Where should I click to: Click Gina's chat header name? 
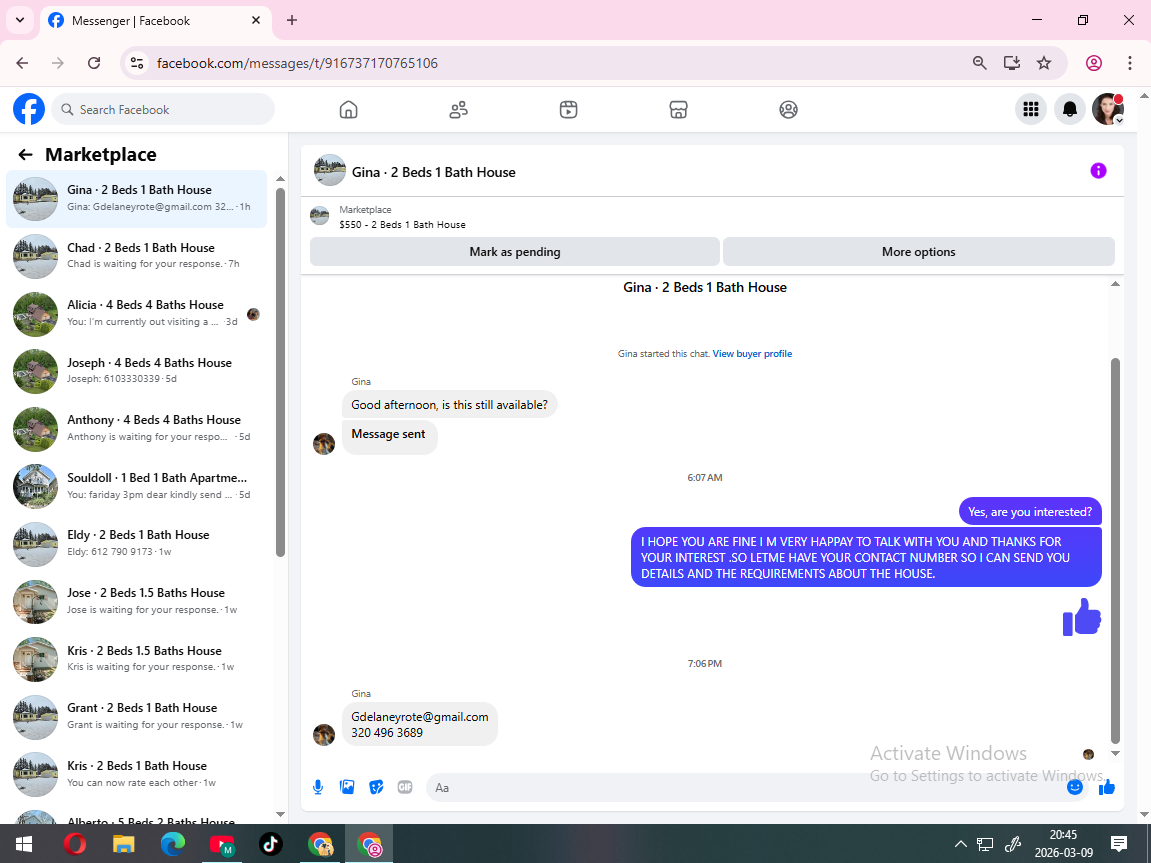[433, 172]
